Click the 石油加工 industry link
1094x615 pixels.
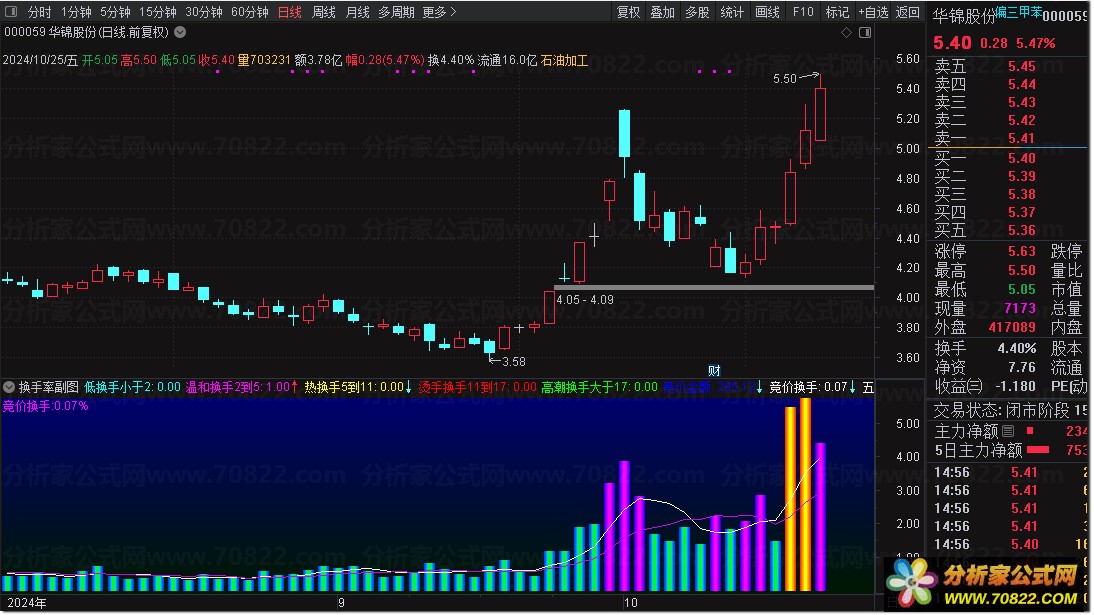point(564,60)
